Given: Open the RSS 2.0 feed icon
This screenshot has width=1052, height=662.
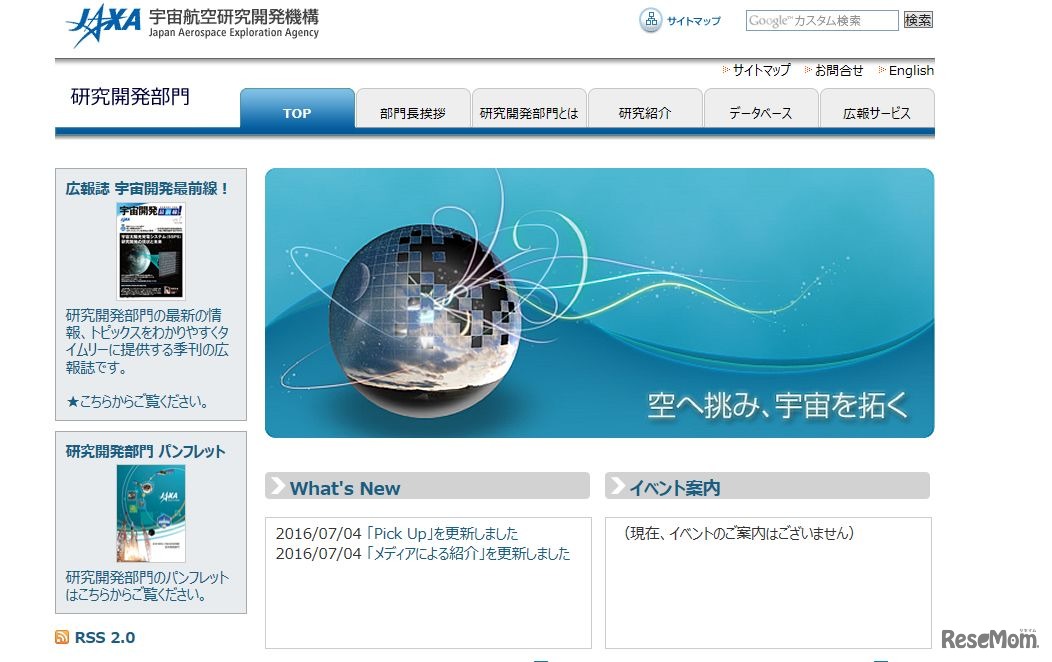Looking at the screenshot, I should click(62, 637).
